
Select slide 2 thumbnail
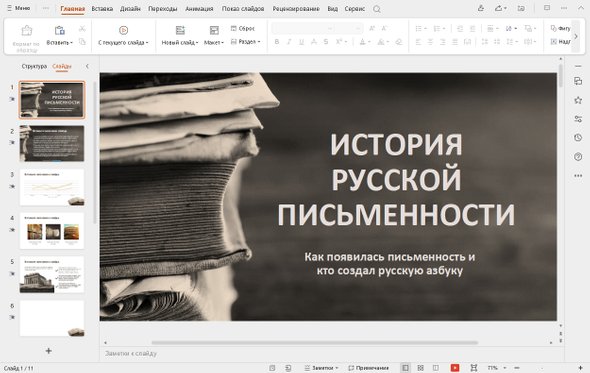[x=52, y=143]
